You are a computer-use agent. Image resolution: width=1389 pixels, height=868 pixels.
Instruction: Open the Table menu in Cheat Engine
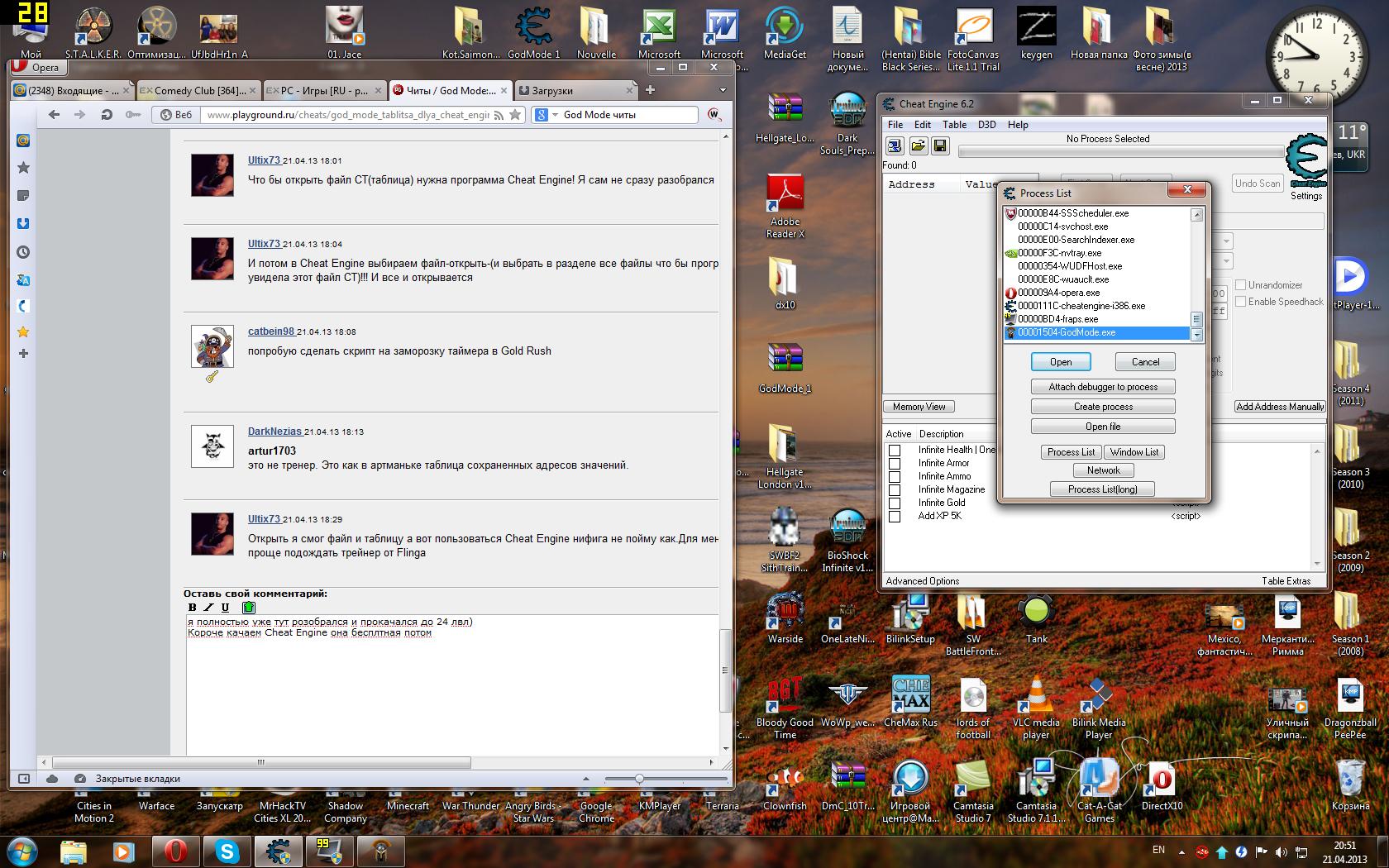pos(954,125)
